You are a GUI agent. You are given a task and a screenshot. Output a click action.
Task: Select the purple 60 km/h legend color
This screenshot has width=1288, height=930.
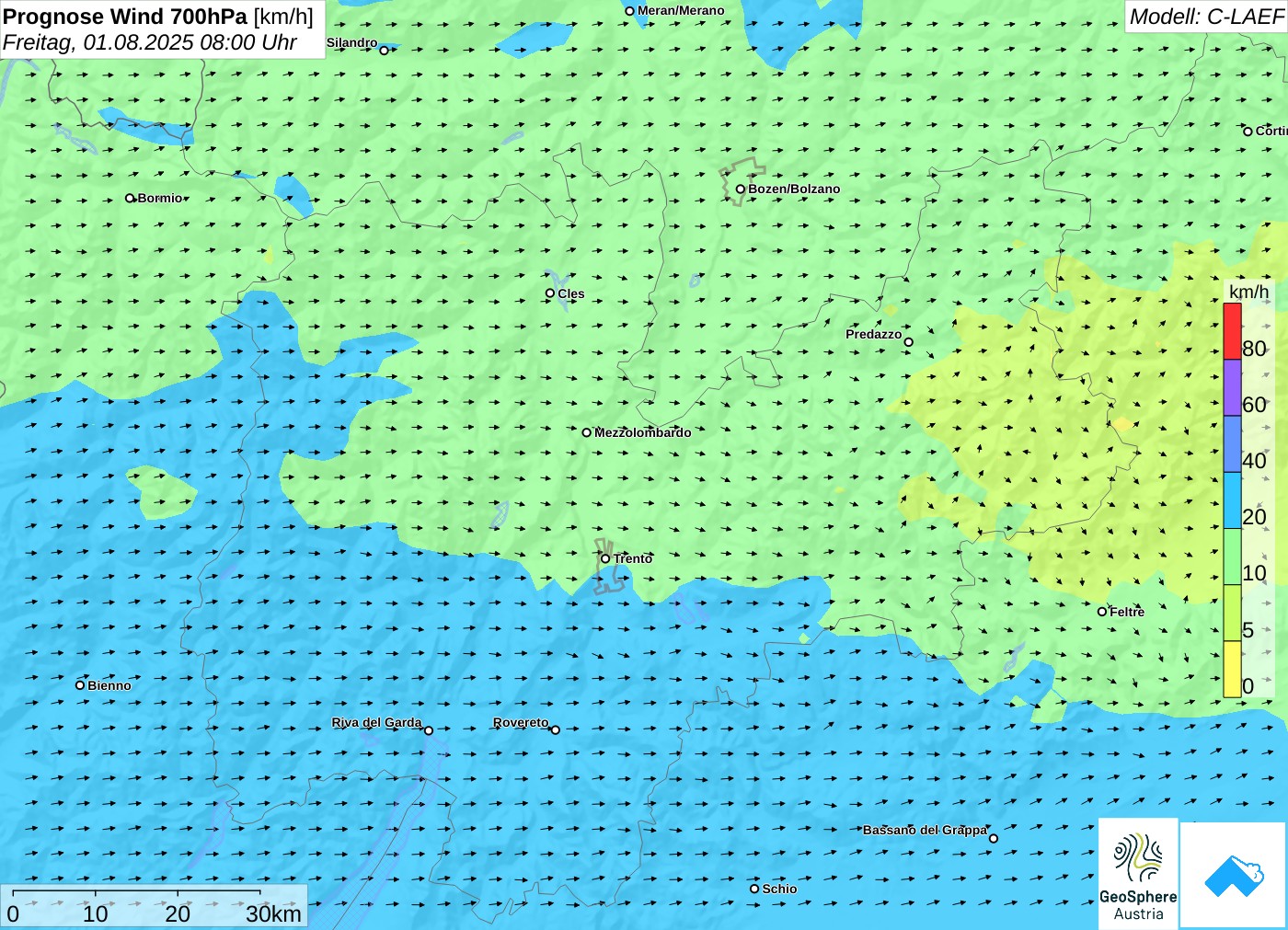(x=1232, y=387)
